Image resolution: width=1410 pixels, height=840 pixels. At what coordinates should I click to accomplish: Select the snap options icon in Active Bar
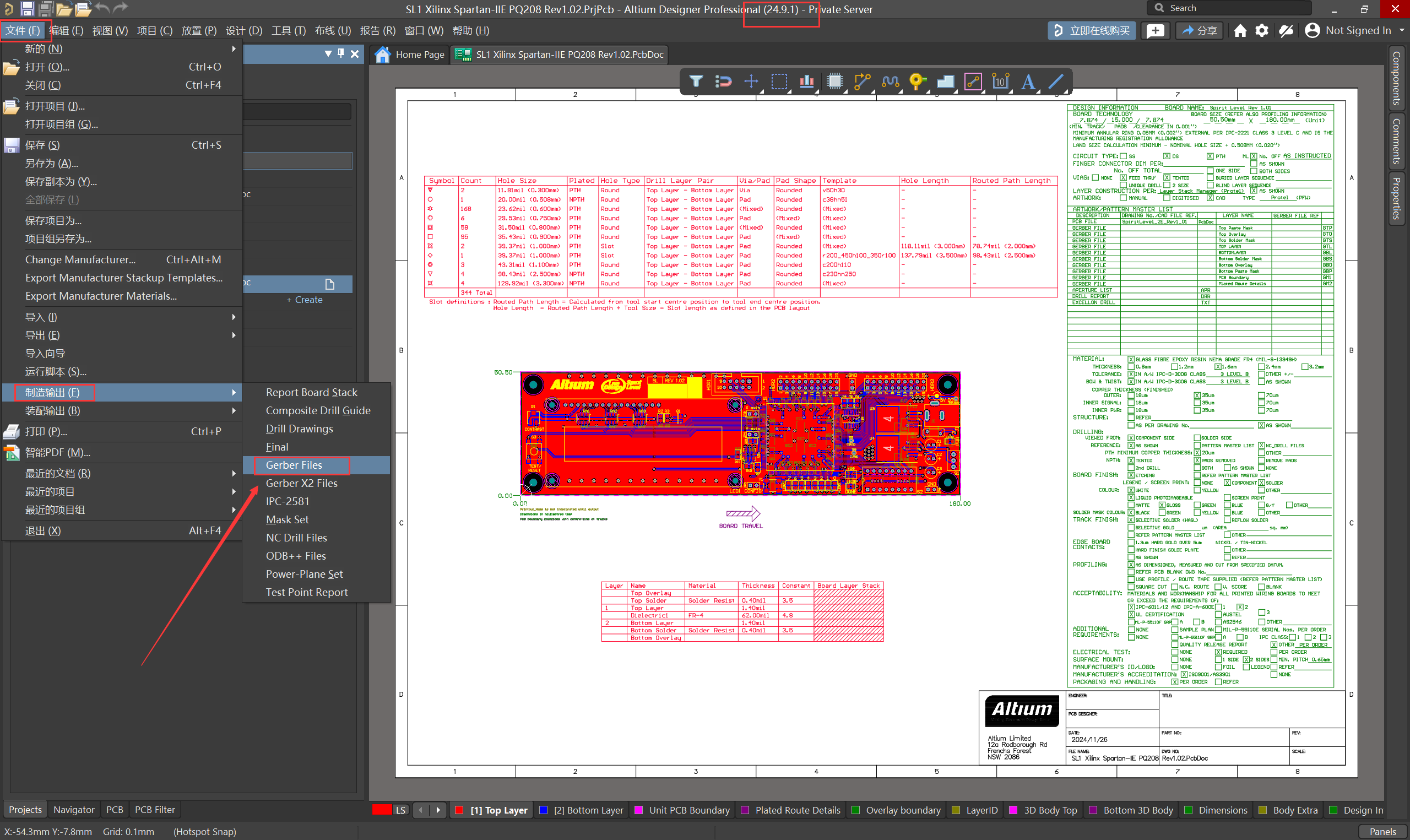pos(724,82)
